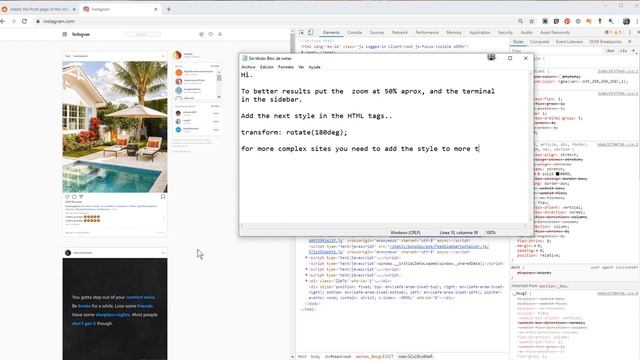Open a new browser tab with plus
The image size is (640, 360).
(169, 9)
